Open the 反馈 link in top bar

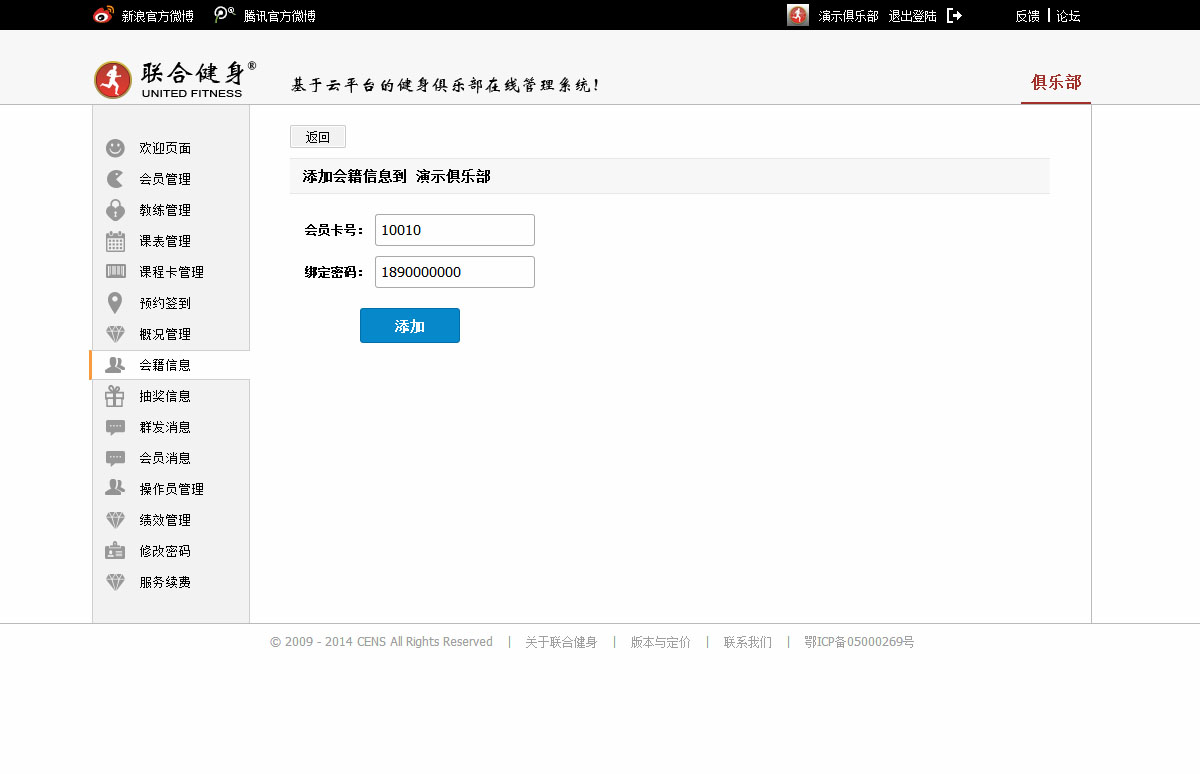click(1027, 16)
